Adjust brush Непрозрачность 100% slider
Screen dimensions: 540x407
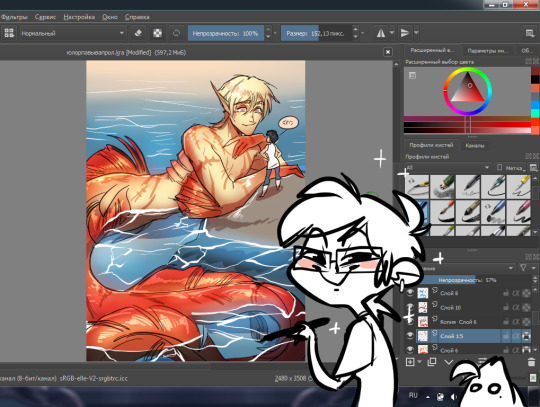pyautogui.click(x=226, y=33)
